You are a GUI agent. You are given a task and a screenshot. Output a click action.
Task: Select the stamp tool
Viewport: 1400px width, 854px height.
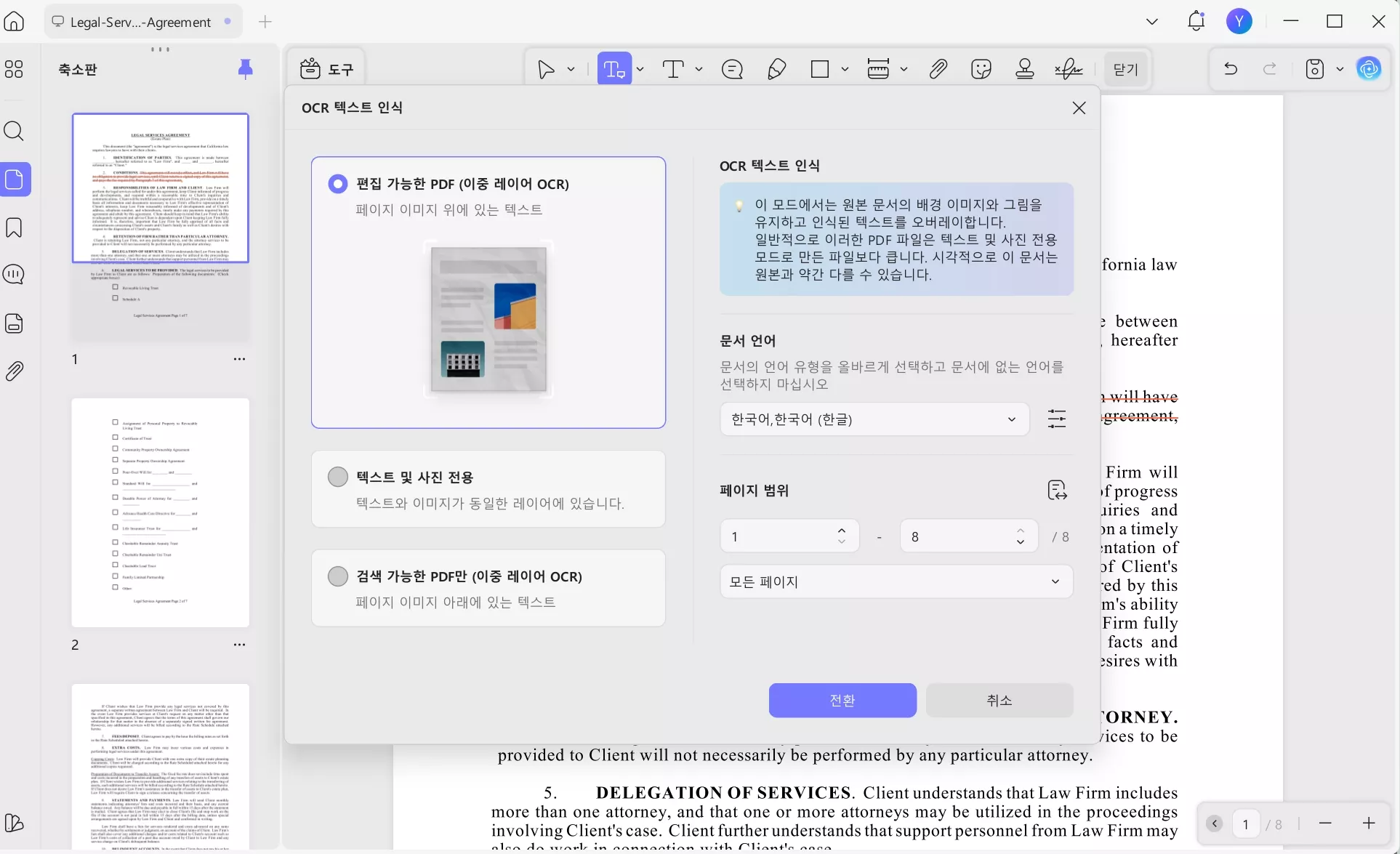[x=1025, y=68]
